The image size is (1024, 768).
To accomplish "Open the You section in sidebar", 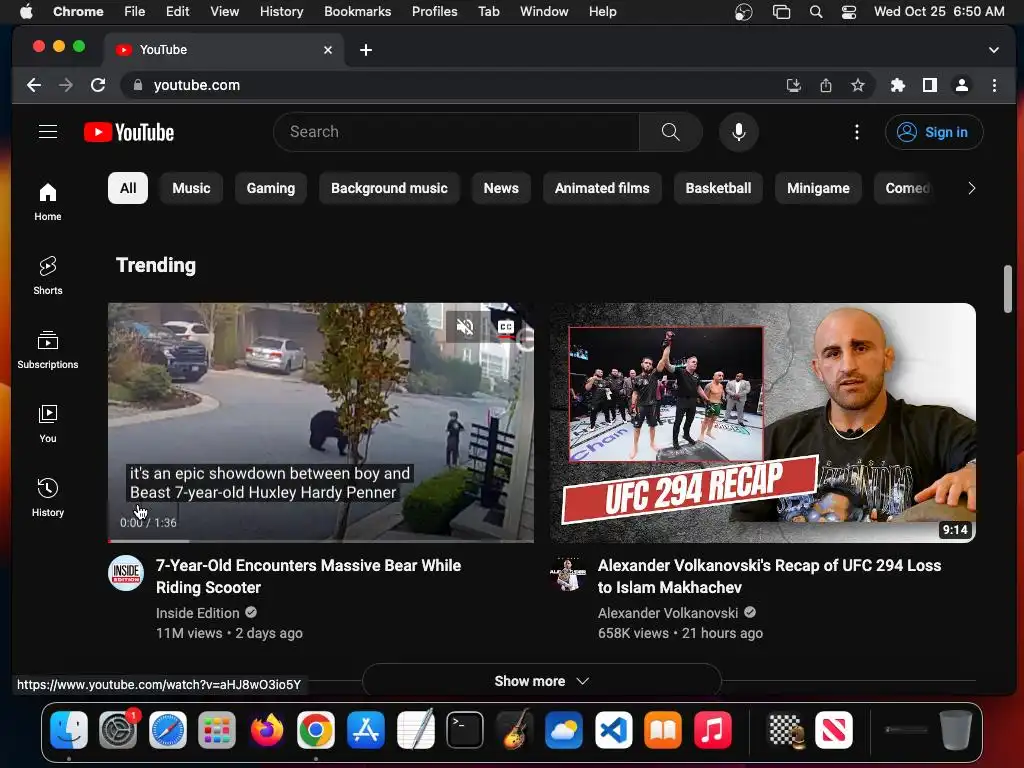I will click(x=48, y=424).
